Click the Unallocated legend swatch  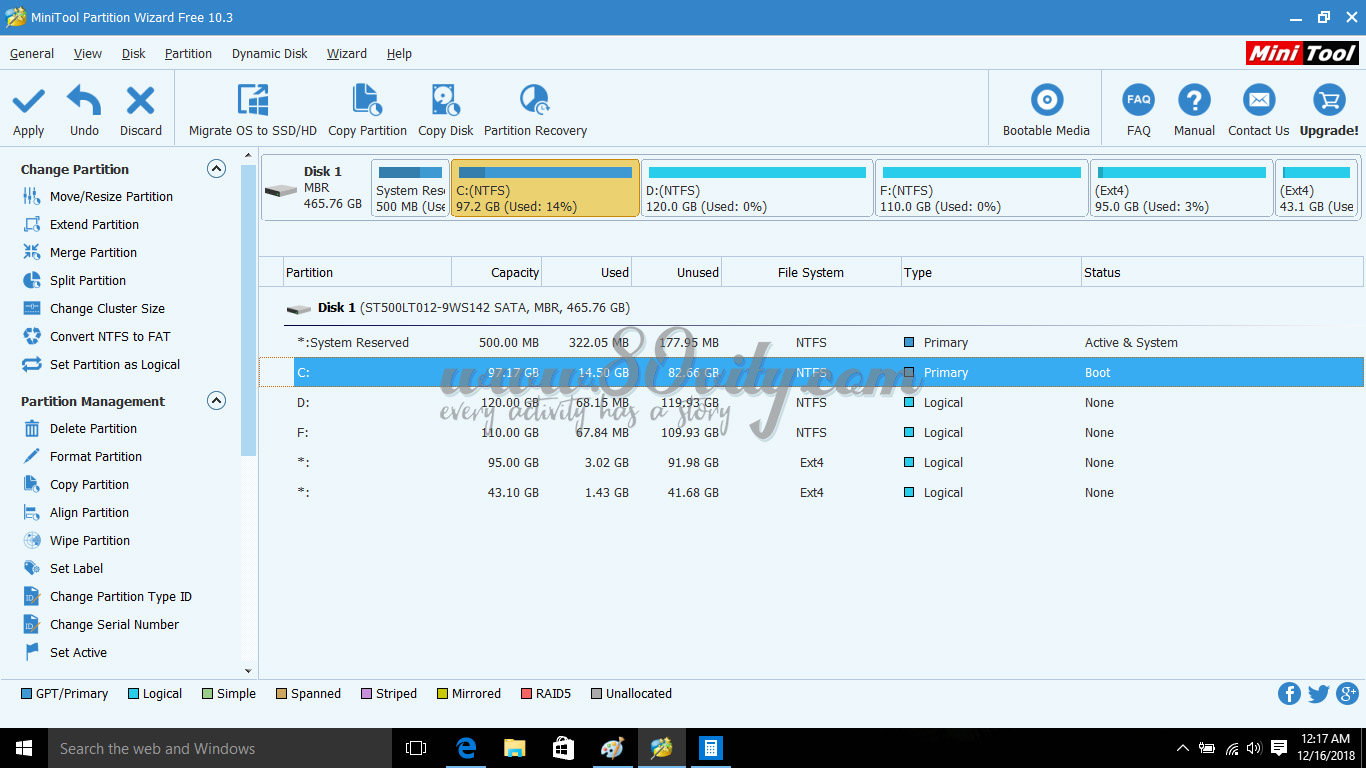[x=595, y=693]
